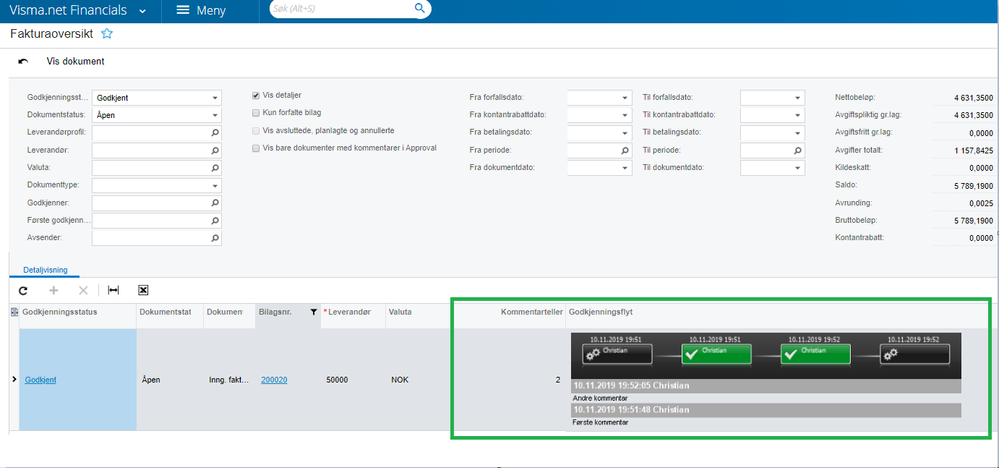This screenshot has height=468, width=999.
Task: Open the Til dokumentdato date picker
Action: tap(797, 168)
